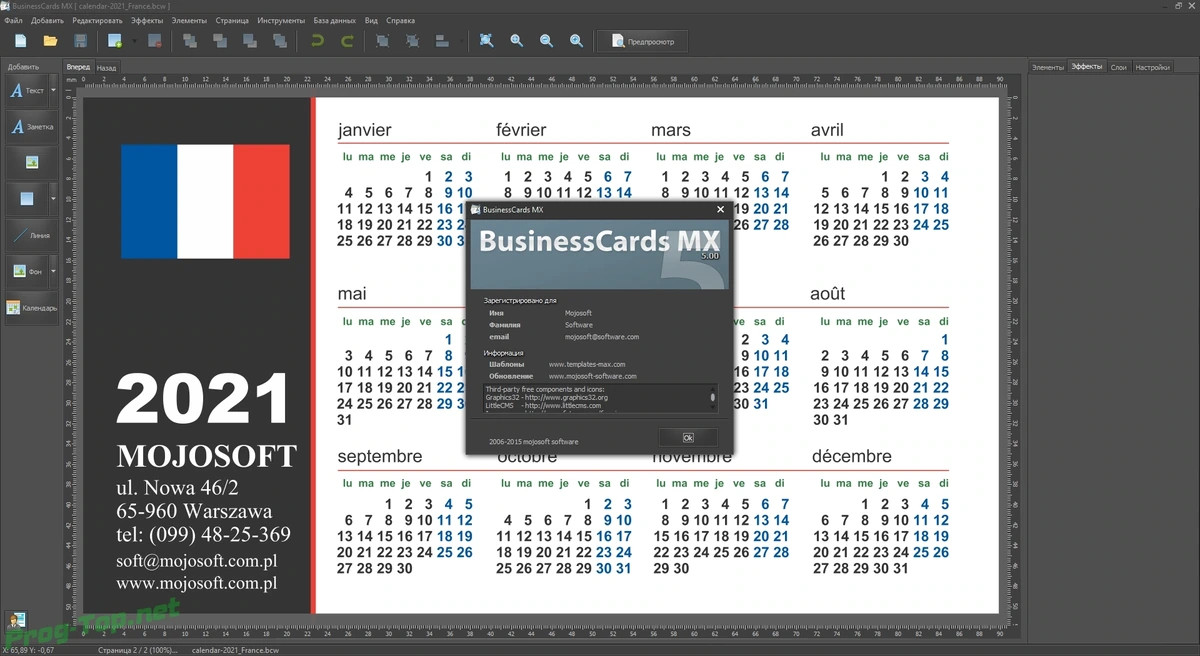Close the BusinessCards MX about dialog
The image size is (1200, 656).
(x=720, y=209)
